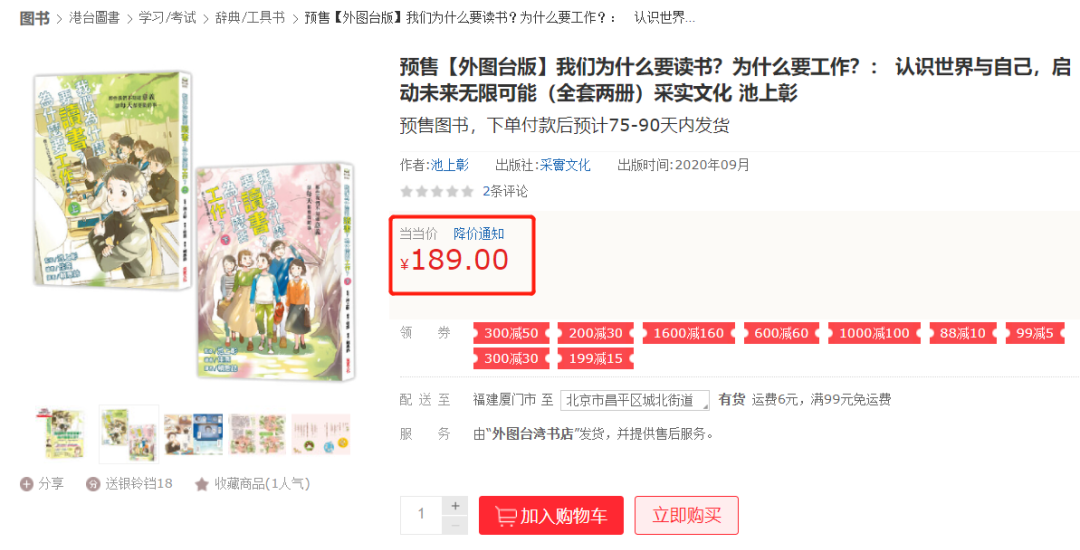1080x550 pixels.
Task: Go to 港台圖書 breadcrumb category
Action: coord(94,18)
